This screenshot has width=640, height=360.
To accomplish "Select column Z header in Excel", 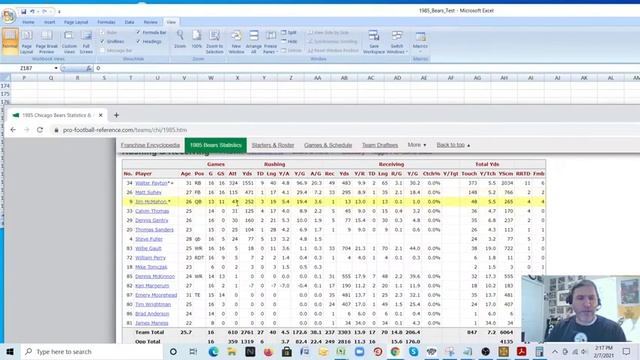I will click(291, 78).
